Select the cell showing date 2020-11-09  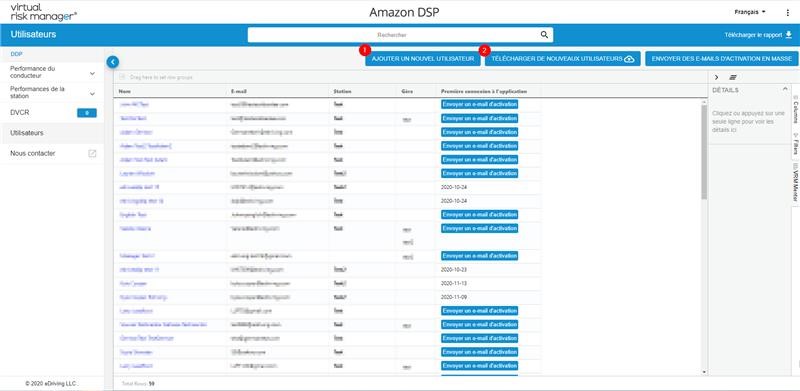click(x=454, y=297)
